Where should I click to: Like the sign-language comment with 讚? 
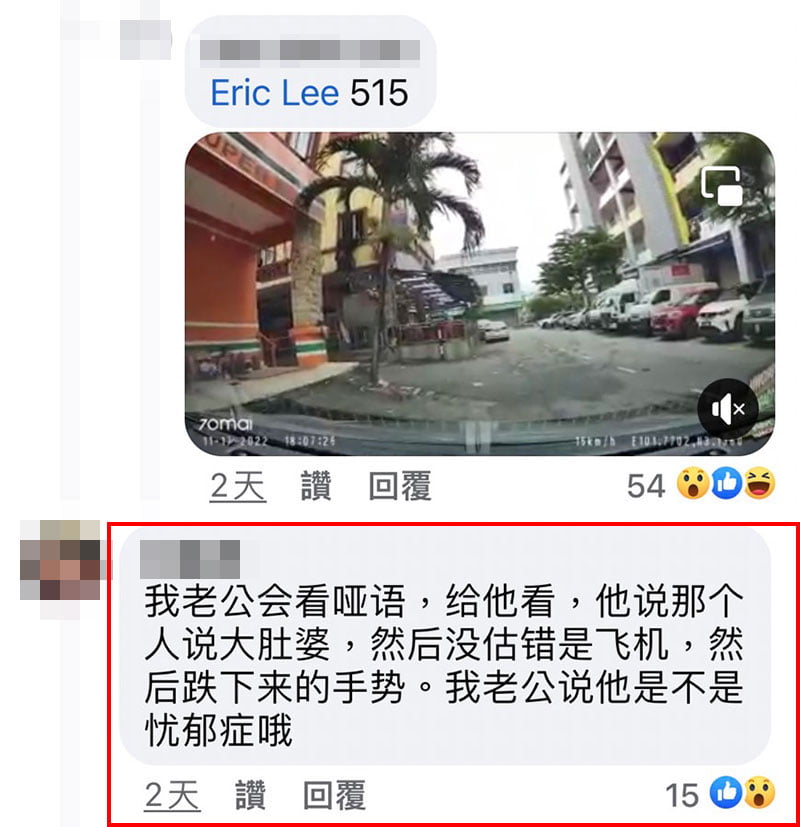pyautogui.click(x=250, y=795)
